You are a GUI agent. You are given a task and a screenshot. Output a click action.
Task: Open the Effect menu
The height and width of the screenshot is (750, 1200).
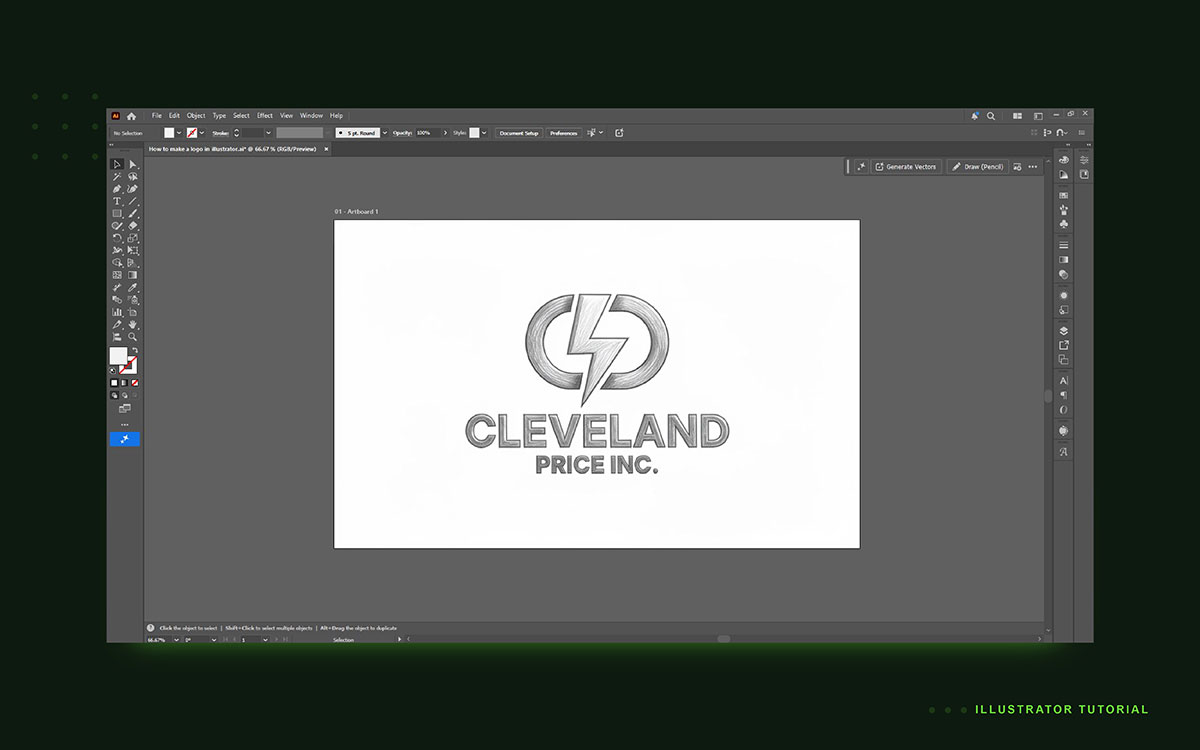click(265, 116)
